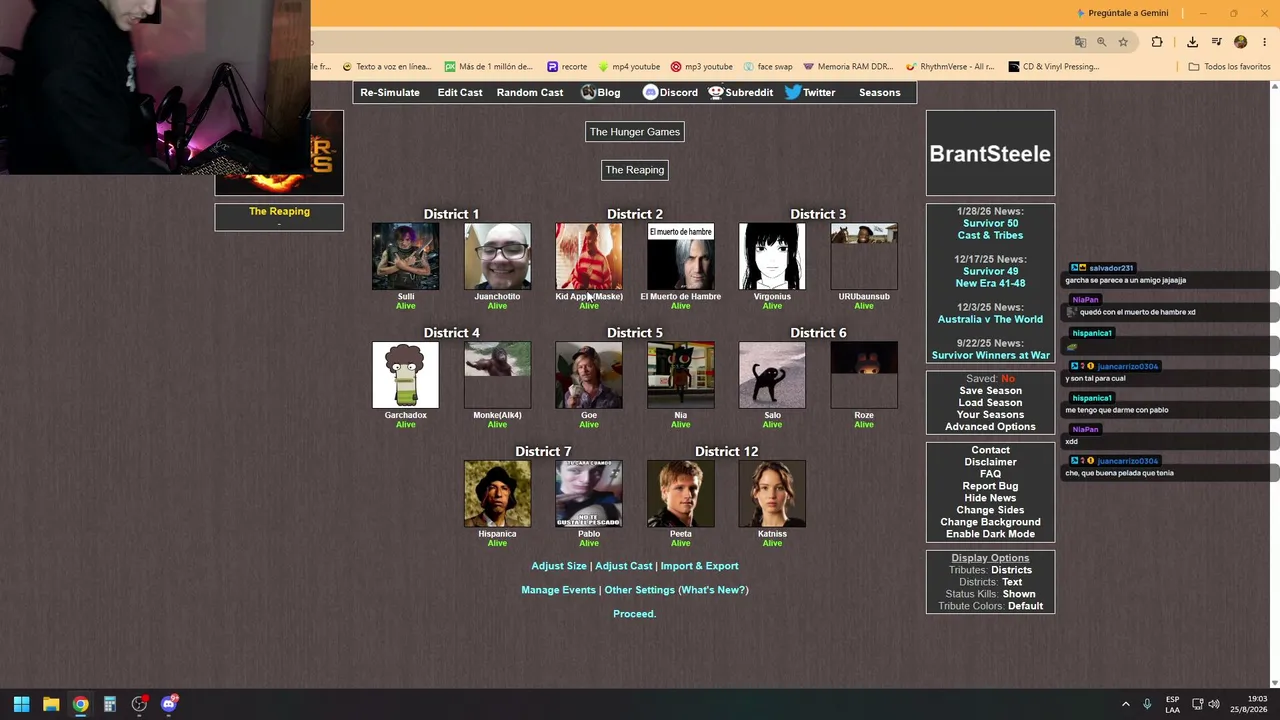The width and height of the screenshot is (1280, 720).
Task: Open the Twitter link with bird icon
Action: click(x=810, y=92)
